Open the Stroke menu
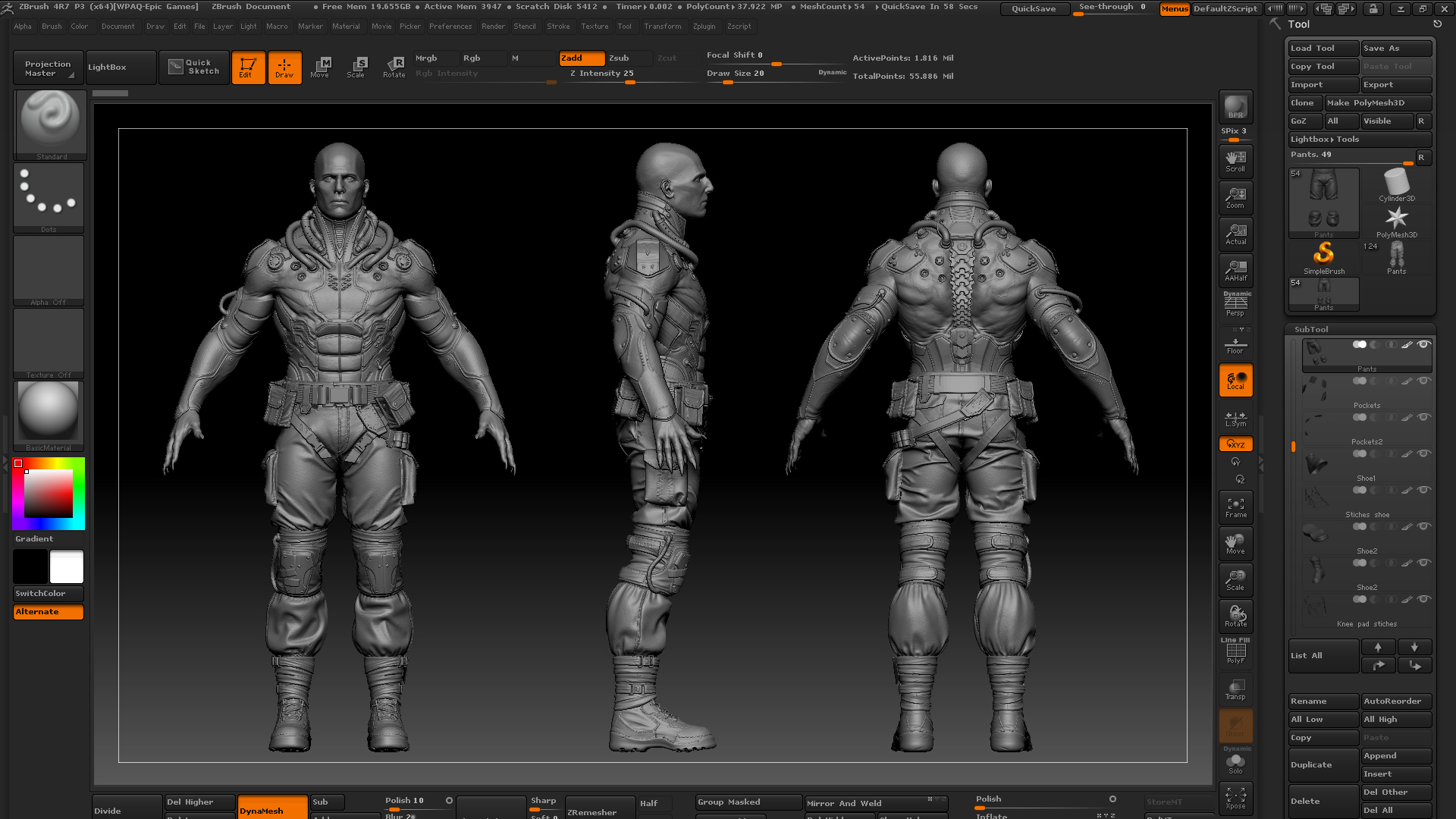1456x819 pixels. (558, 27)
